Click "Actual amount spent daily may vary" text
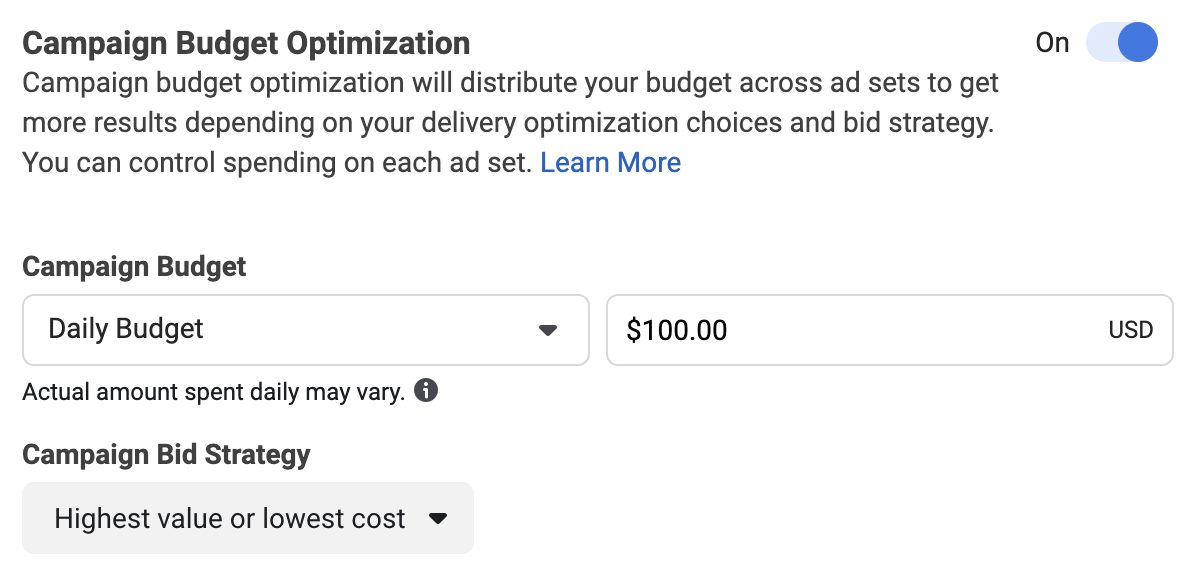This screenshot has height=580, width=1182. [213, 392]
